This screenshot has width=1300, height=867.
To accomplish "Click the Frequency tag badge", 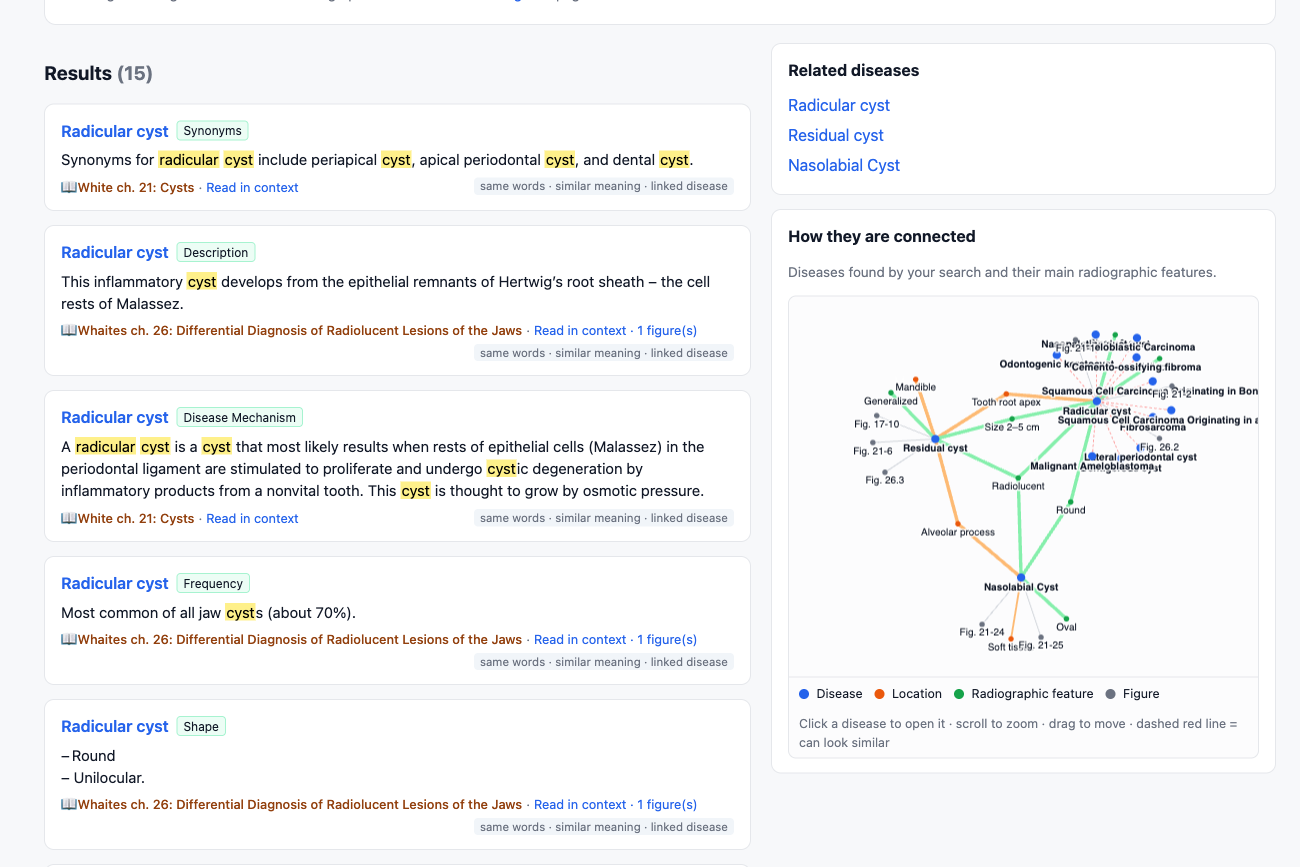I will tap(213, 583).
